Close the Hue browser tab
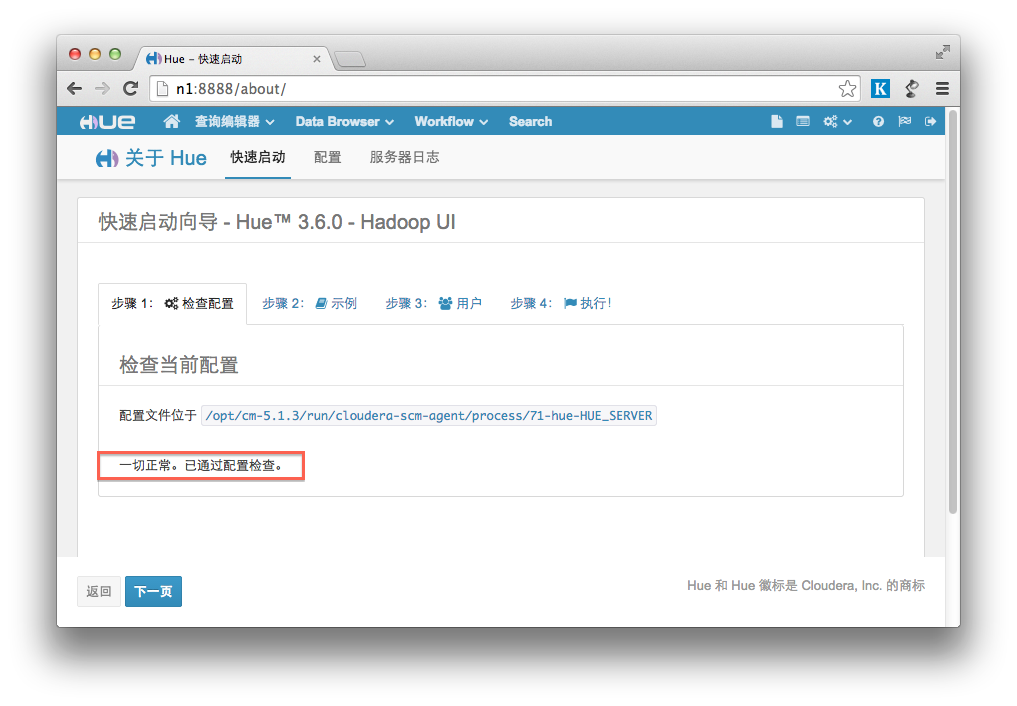Screen dimensions: 1017x706 [x=317, y=59]
